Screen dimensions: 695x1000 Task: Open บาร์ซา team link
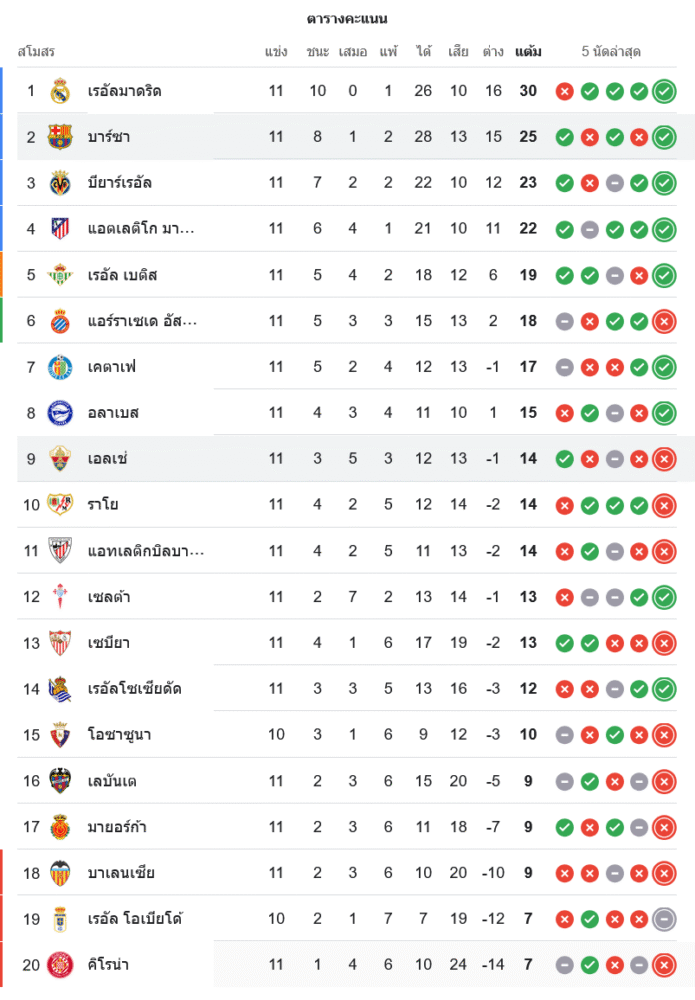tap(108, 137)
